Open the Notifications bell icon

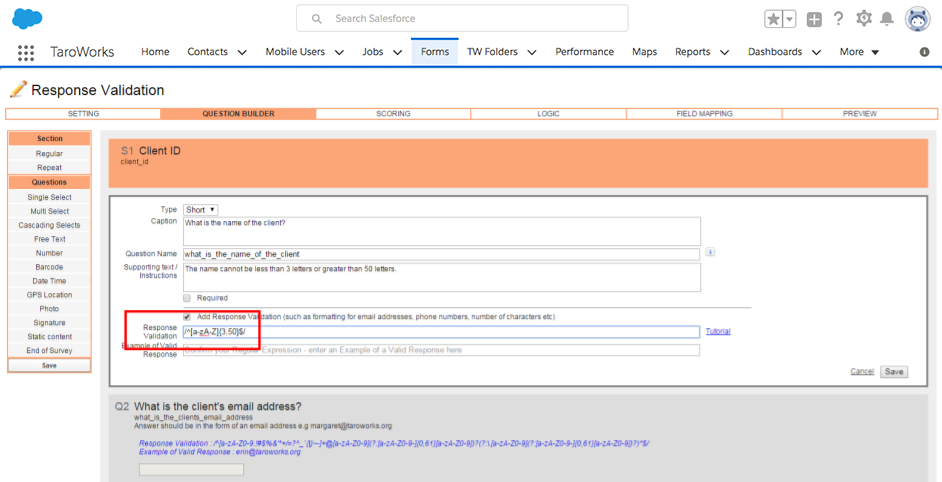click(887, 19)
